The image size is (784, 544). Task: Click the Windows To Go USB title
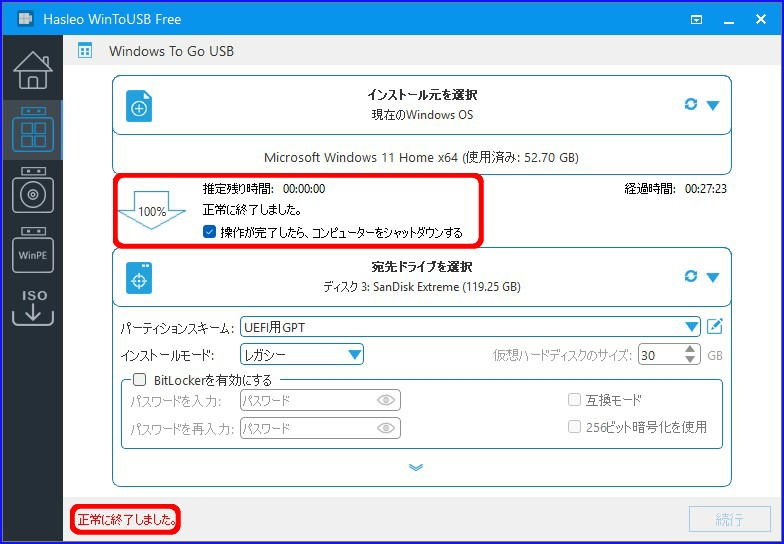(x=172, y=51)
